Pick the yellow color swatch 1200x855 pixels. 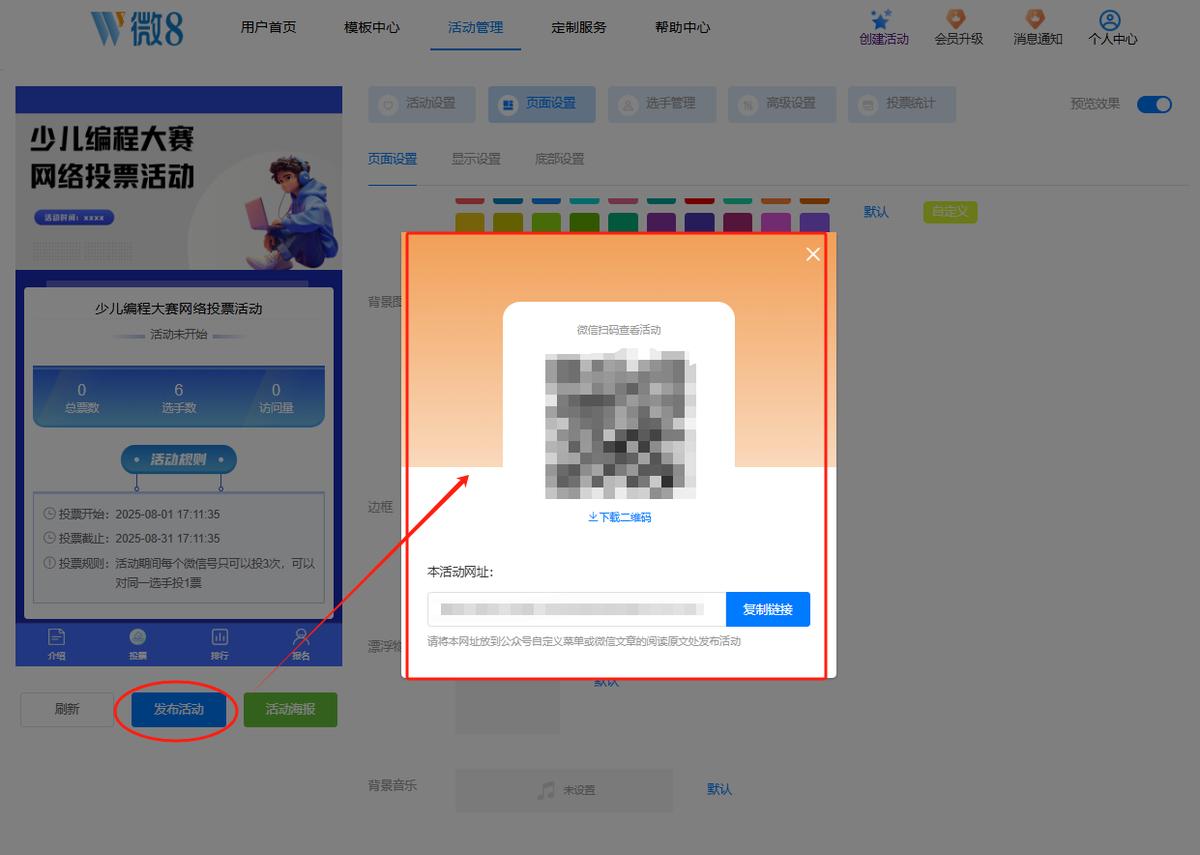[x=470, y=222]
